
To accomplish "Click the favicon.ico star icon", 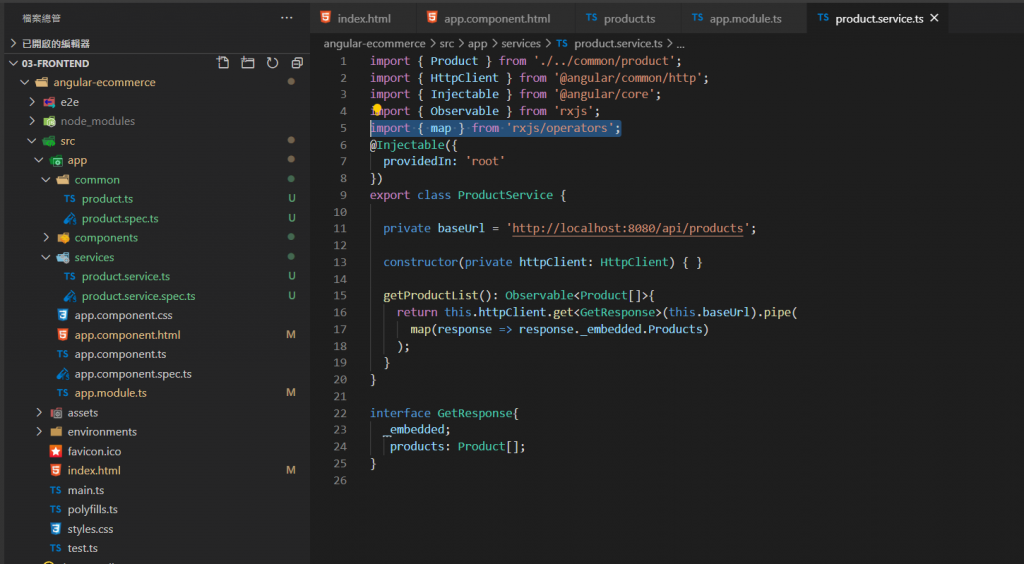I will tap(56, 451).
